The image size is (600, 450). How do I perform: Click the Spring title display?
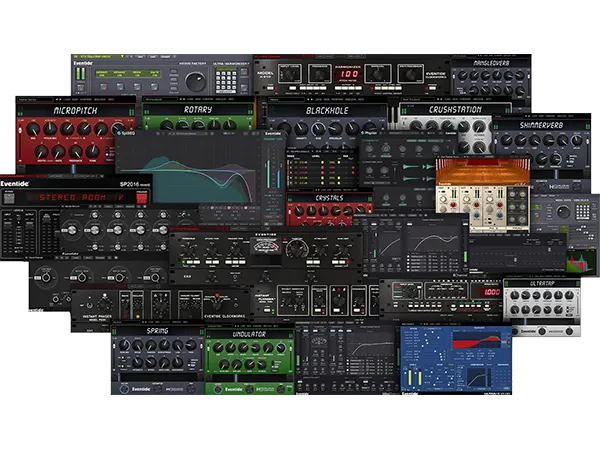coord(158,331)
